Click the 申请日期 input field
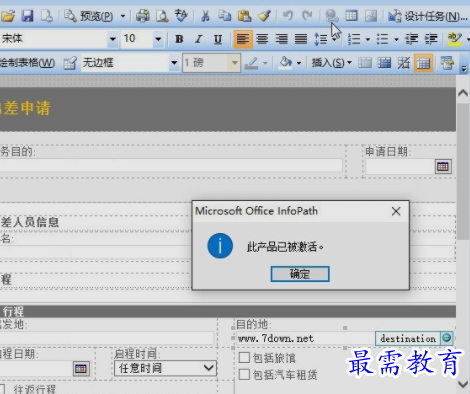 (x=400, y=166)
